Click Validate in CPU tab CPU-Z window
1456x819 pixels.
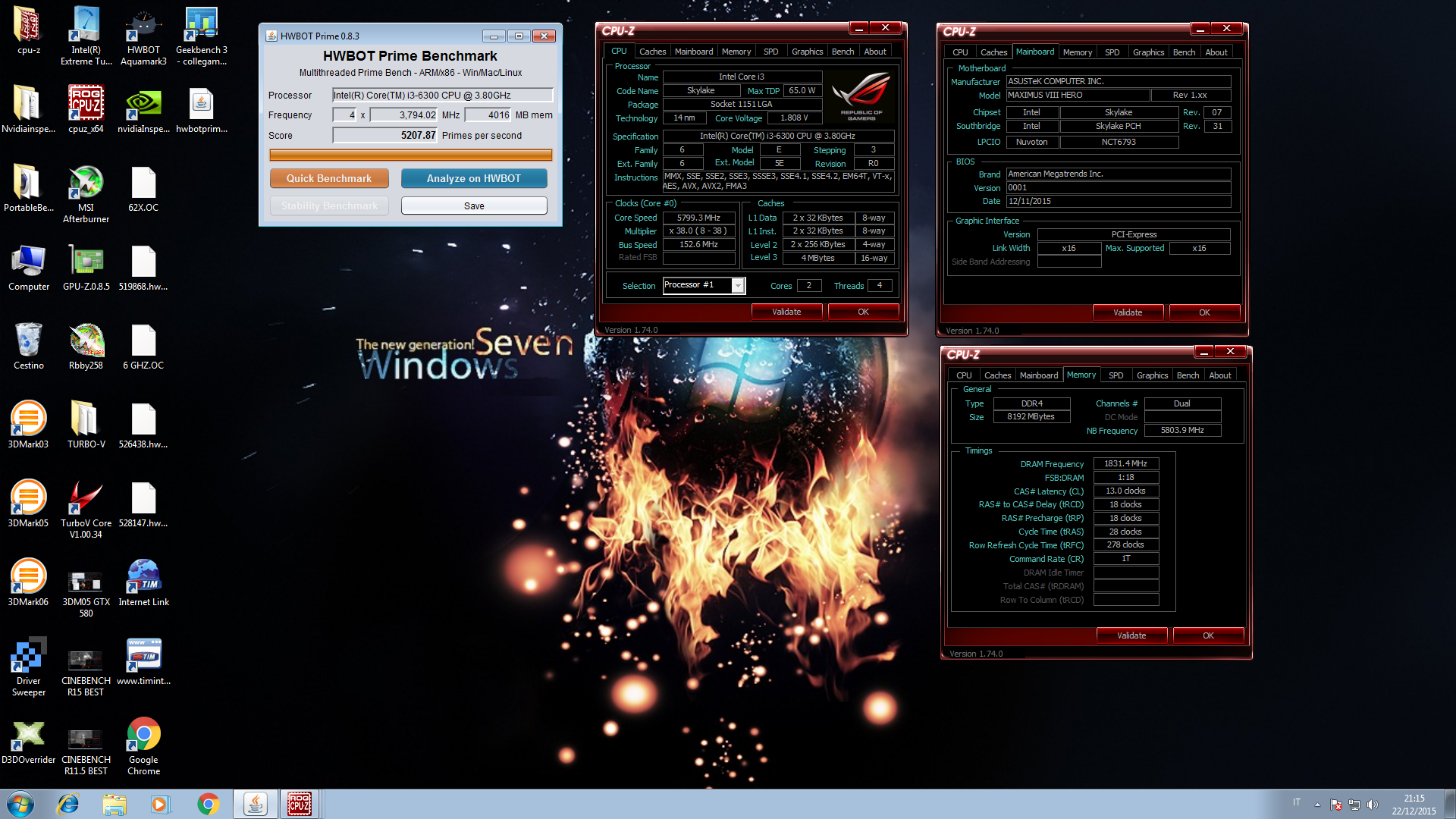(786, 312)
